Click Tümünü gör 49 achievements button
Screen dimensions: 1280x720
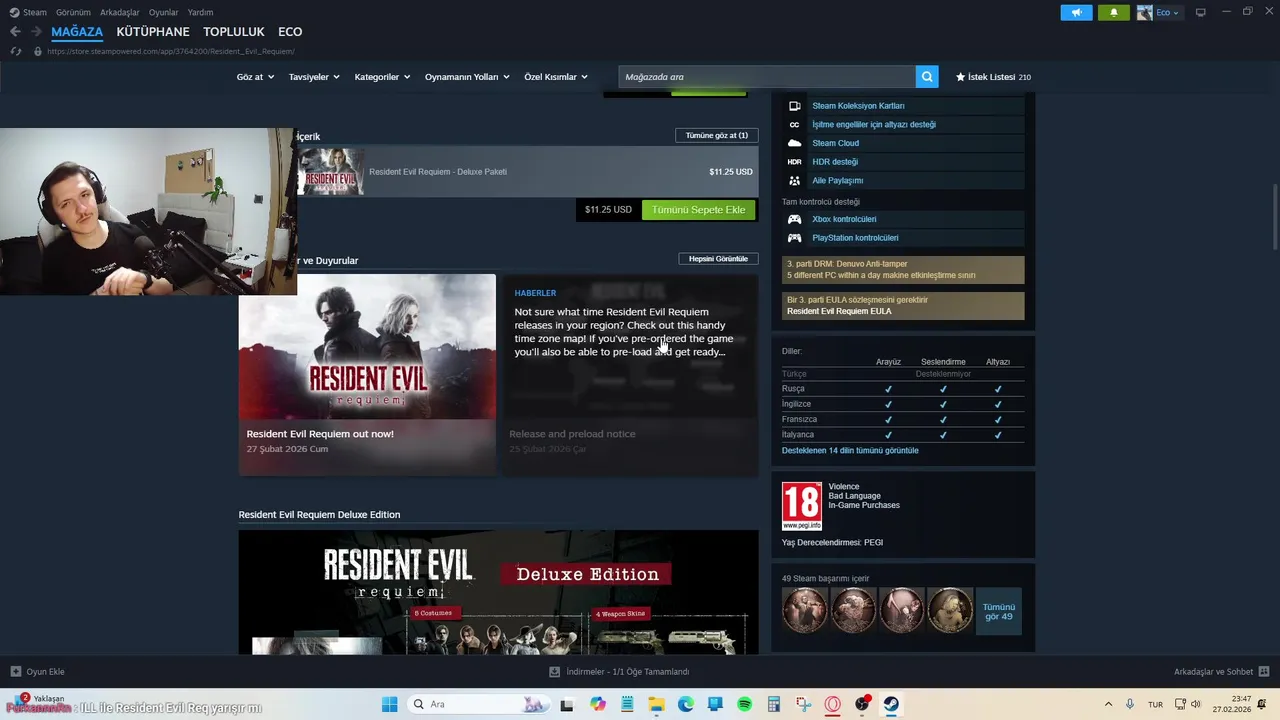tap(998, 612)
